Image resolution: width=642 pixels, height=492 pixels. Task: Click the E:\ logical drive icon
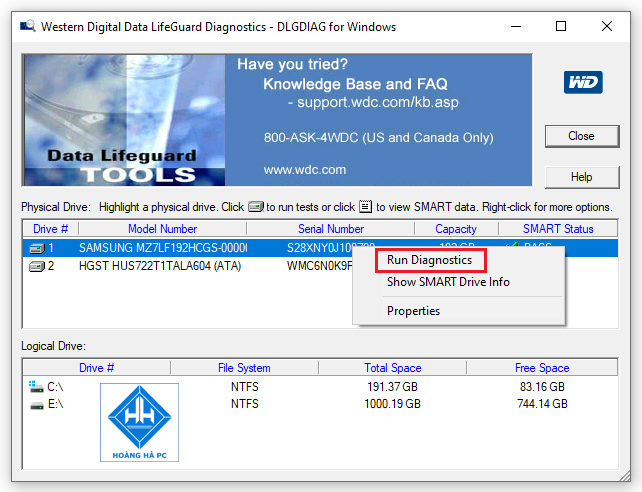[x=37, y=405]
